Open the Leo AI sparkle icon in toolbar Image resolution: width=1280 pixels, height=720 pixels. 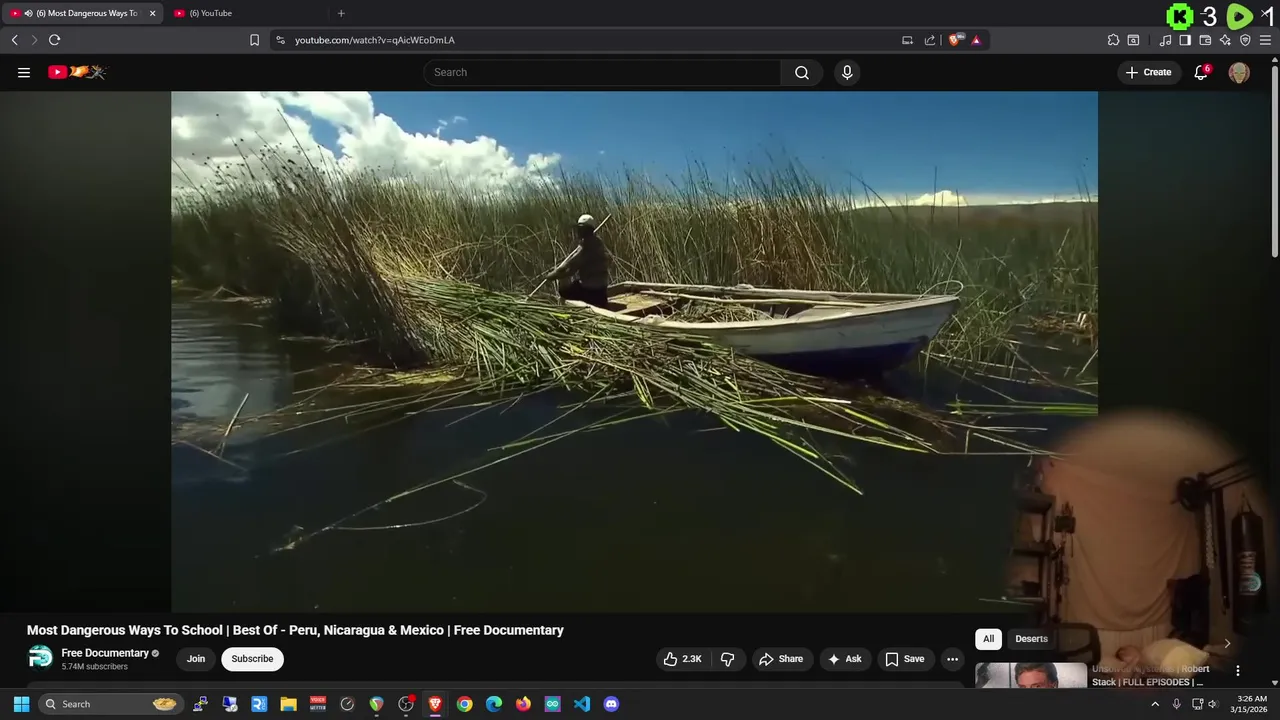point(1225,40)
